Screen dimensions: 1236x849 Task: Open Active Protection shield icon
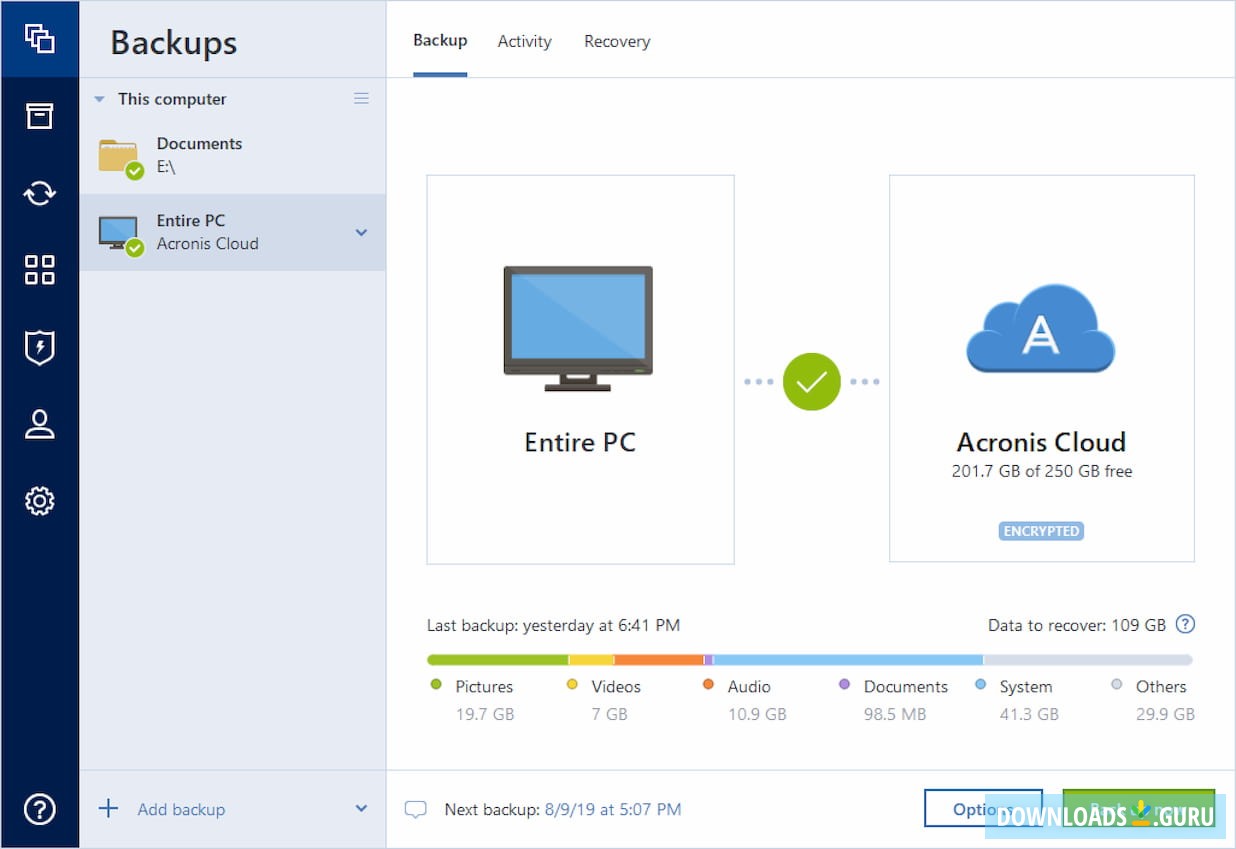tap(40, 347)
